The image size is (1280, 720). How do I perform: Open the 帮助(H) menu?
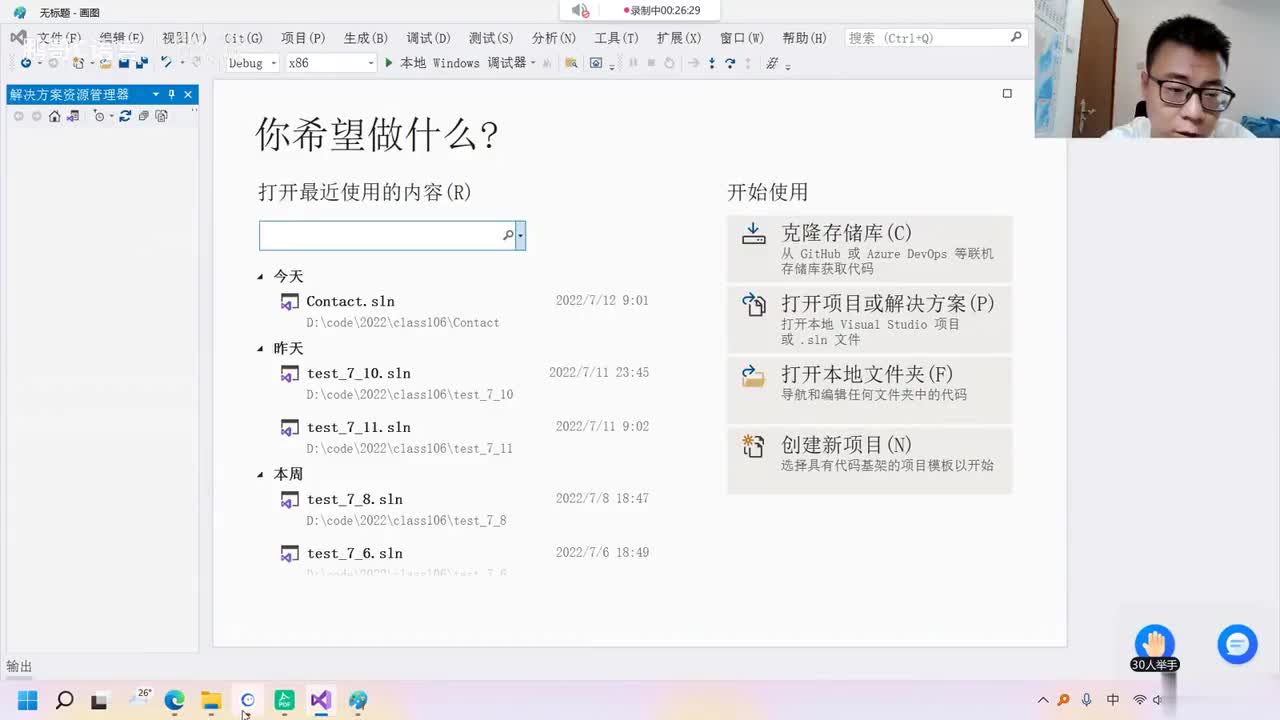pyautogui.click(x=804, y=38)
